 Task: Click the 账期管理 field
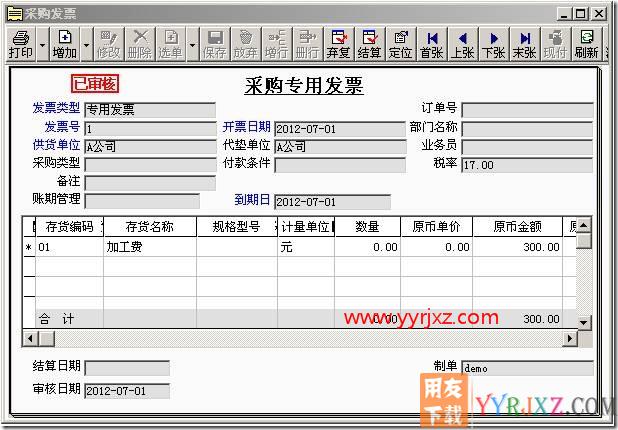click(x=142, y=201)
